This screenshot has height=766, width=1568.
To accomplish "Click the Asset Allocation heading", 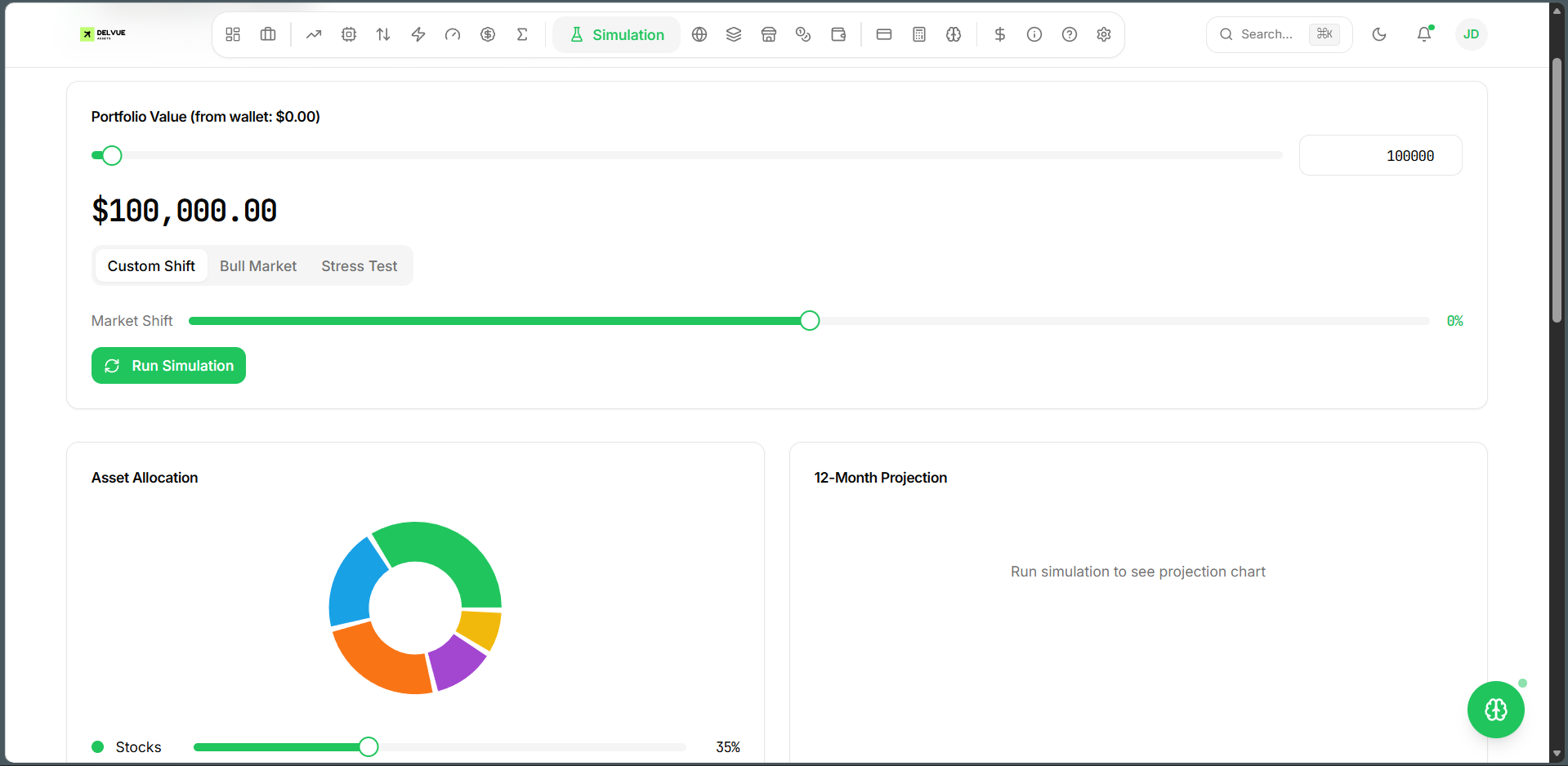I will tap(145, 478).
